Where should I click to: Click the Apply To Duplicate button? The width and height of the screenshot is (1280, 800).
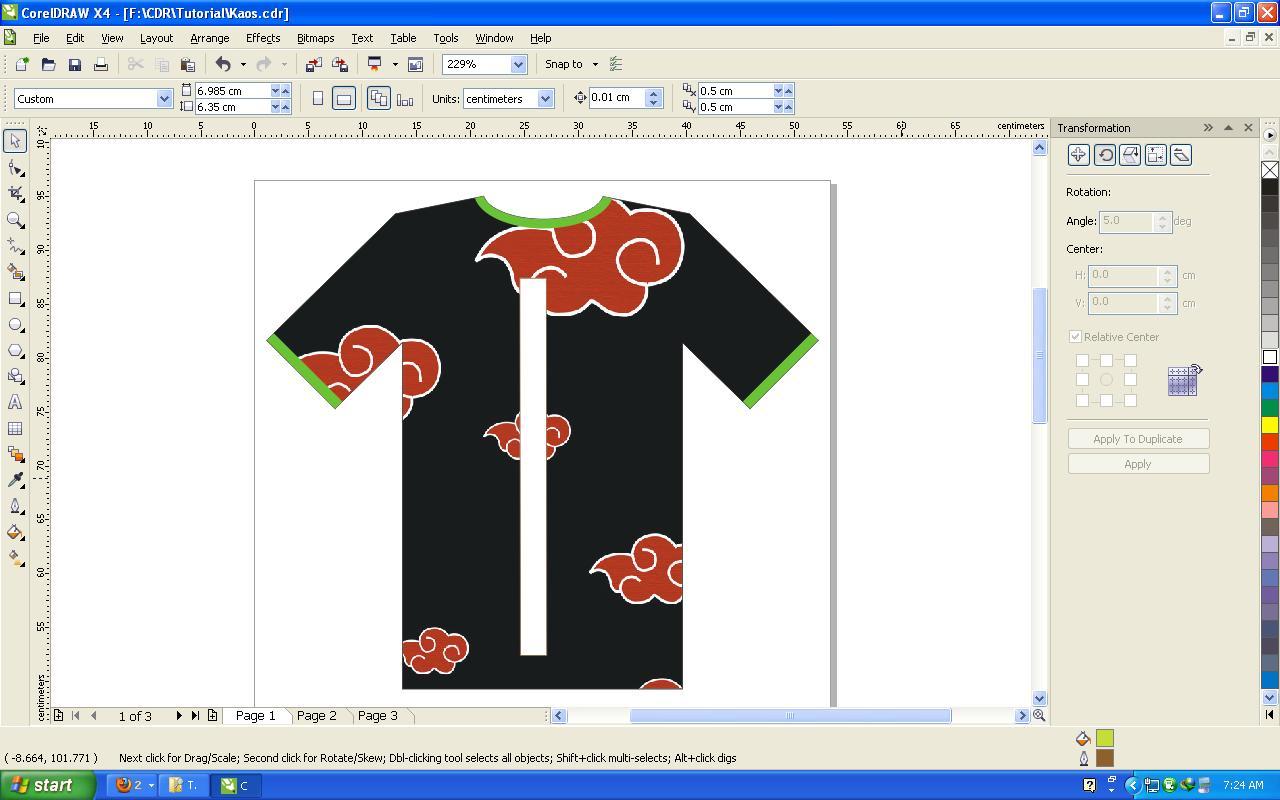tap(1138, 439)
